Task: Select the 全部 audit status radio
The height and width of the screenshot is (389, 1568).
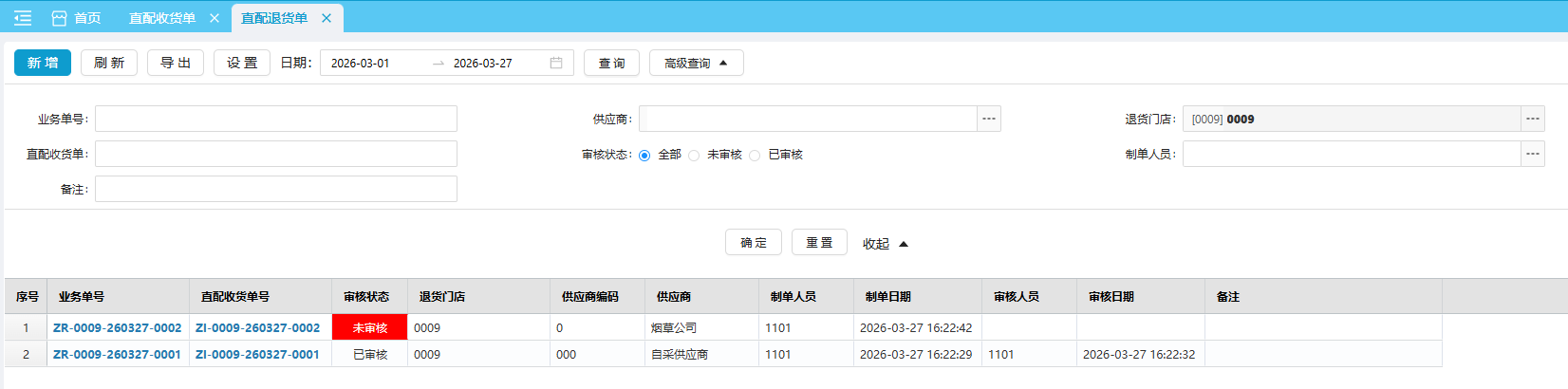Action: 645,155
